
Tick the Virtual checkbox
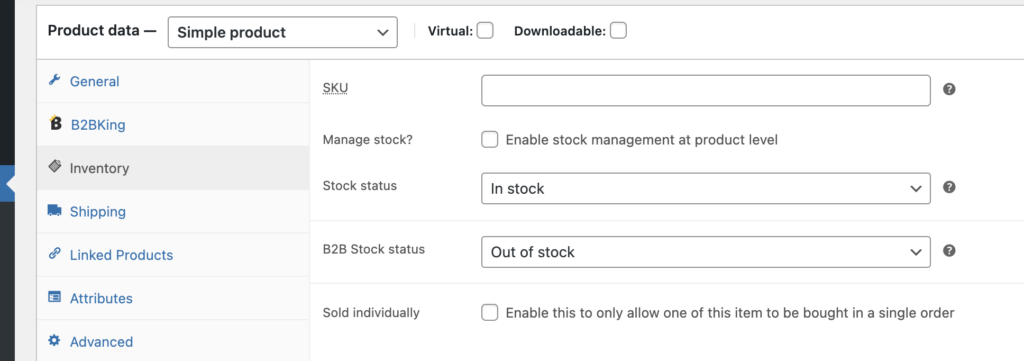(485, 31)
